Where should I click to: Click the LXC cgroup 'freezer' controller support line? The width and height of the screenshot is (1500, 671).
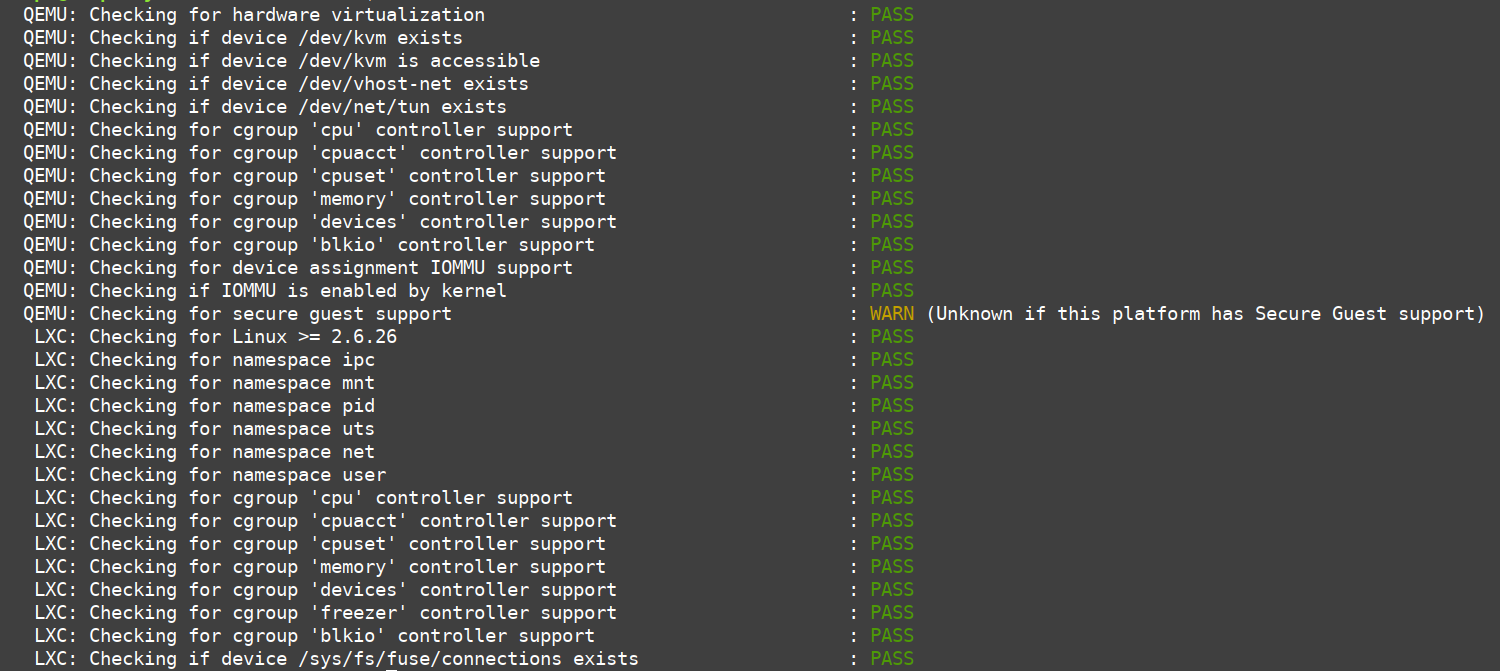point(325,613)
